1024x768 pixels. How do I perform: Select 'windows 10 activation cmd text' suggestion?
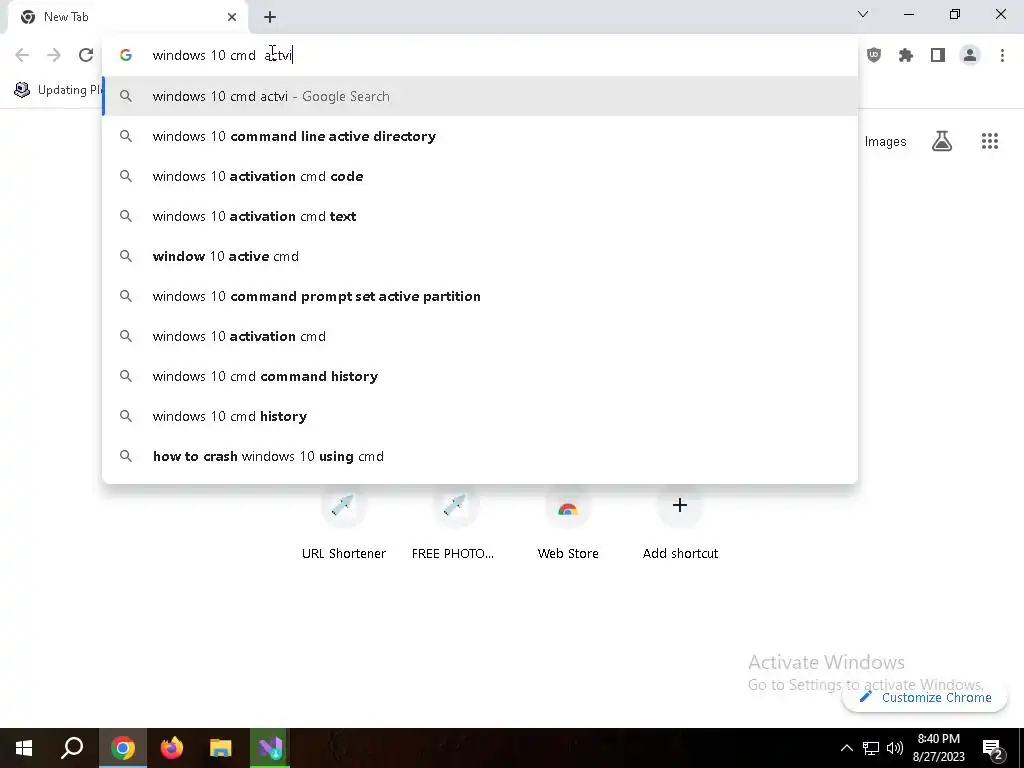pos(480,216)
